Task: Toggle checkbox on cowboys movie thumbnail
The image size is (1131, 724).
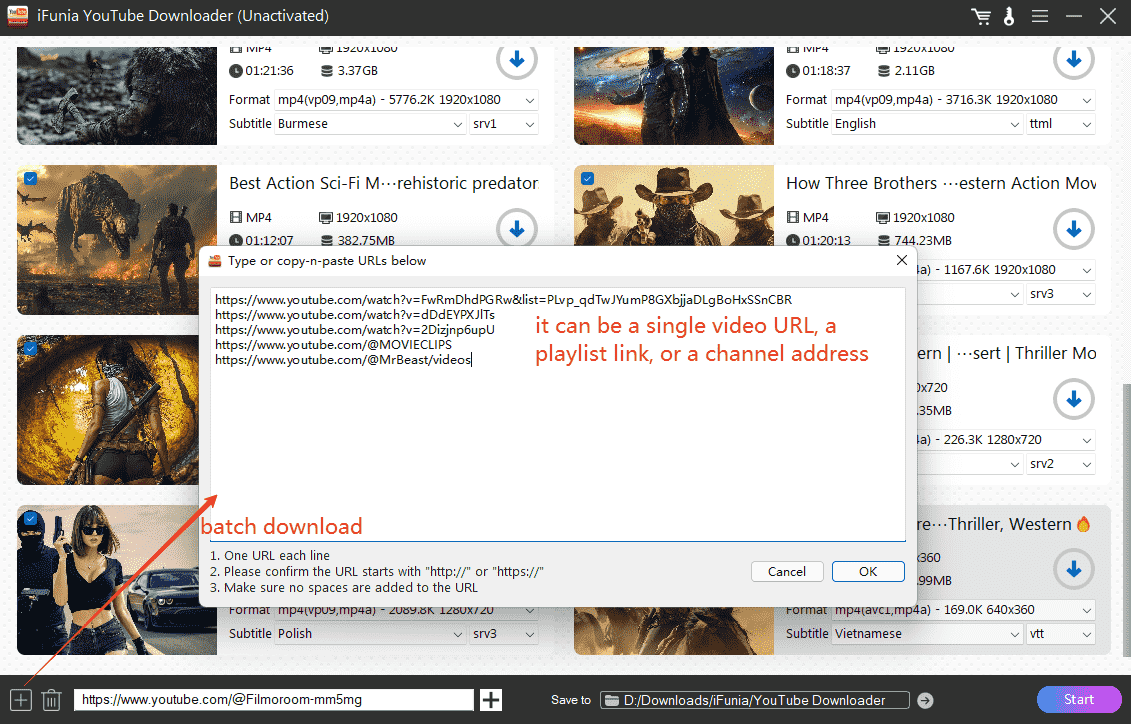Action: (587, 178)
